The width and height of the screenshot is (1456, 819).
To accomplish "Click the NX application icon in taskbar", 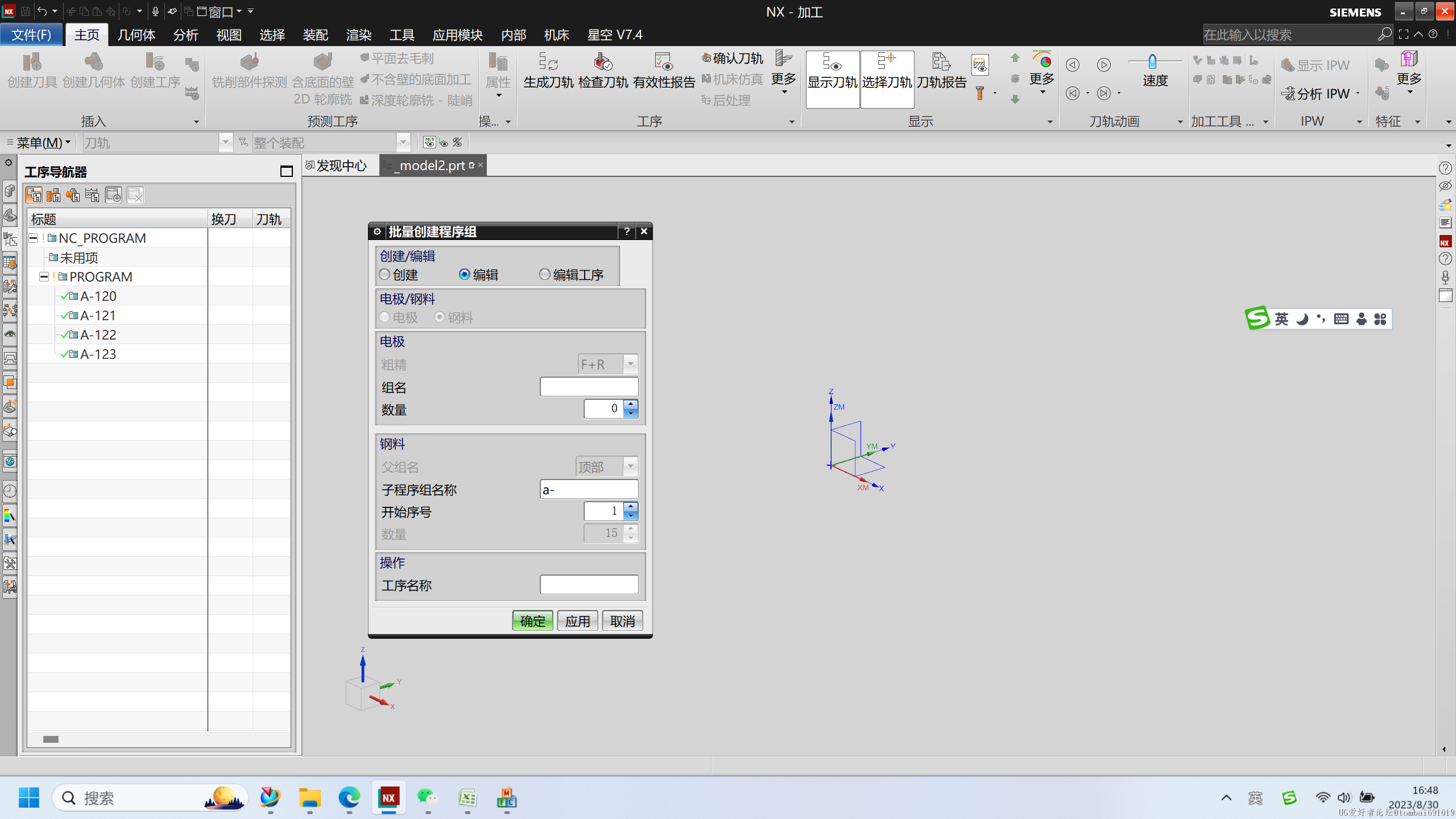I will (x=388, y=798).
